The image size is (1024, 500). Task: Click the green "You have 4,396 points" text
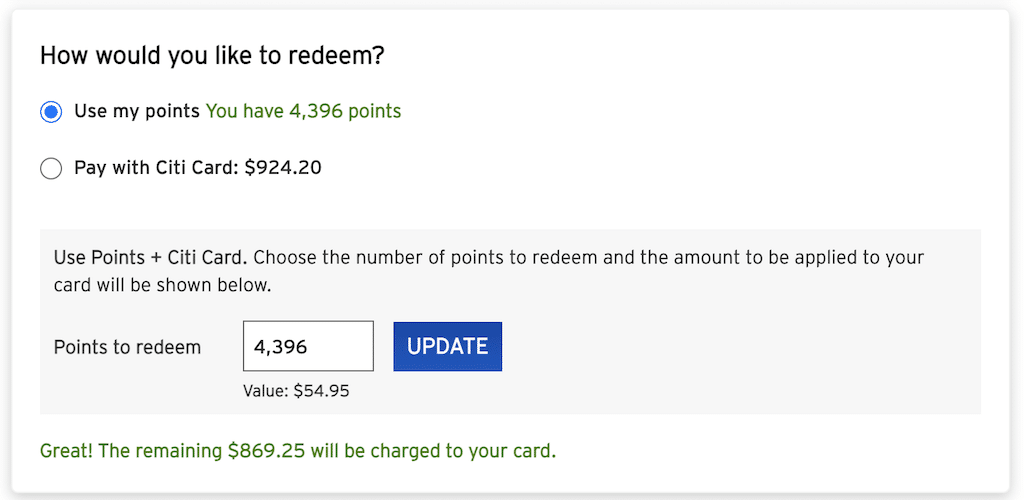pyautogui.click(x=303, y=112)
